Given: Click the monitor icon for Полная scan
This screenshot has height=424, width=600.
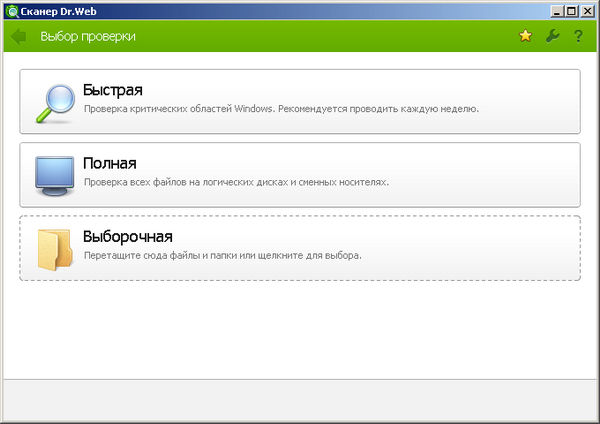Looking at the screenshot, I should [55, 176].
